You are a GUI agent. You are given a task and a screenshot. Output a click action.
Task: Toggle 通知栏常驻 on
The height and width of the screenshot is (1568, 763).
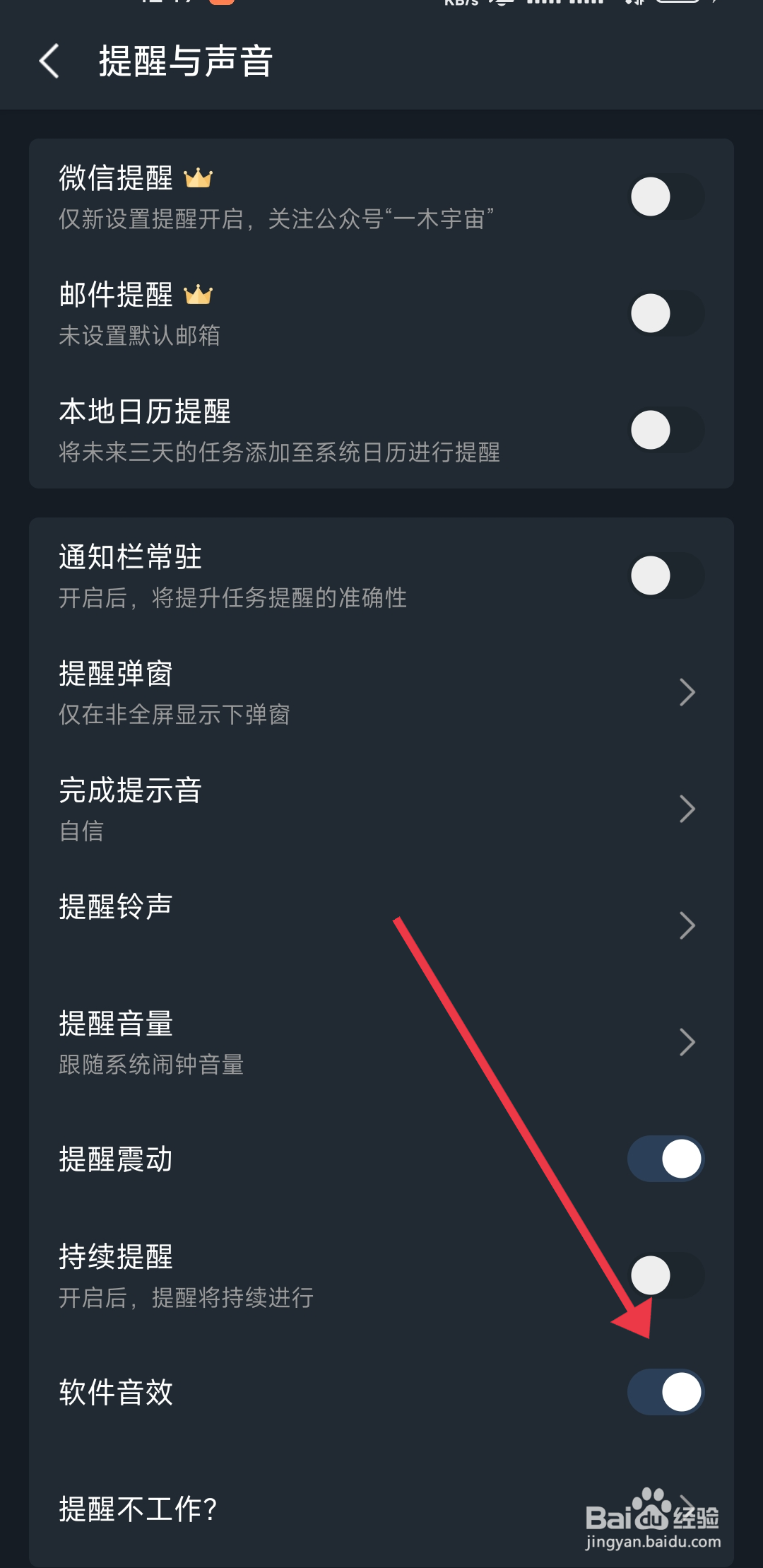[x=666, y=575]
